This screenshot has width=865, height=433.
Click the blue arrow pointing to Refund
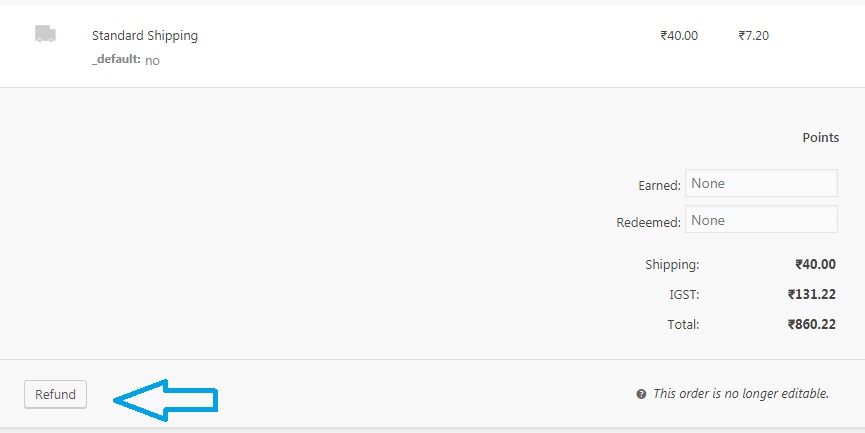point(165,400)
